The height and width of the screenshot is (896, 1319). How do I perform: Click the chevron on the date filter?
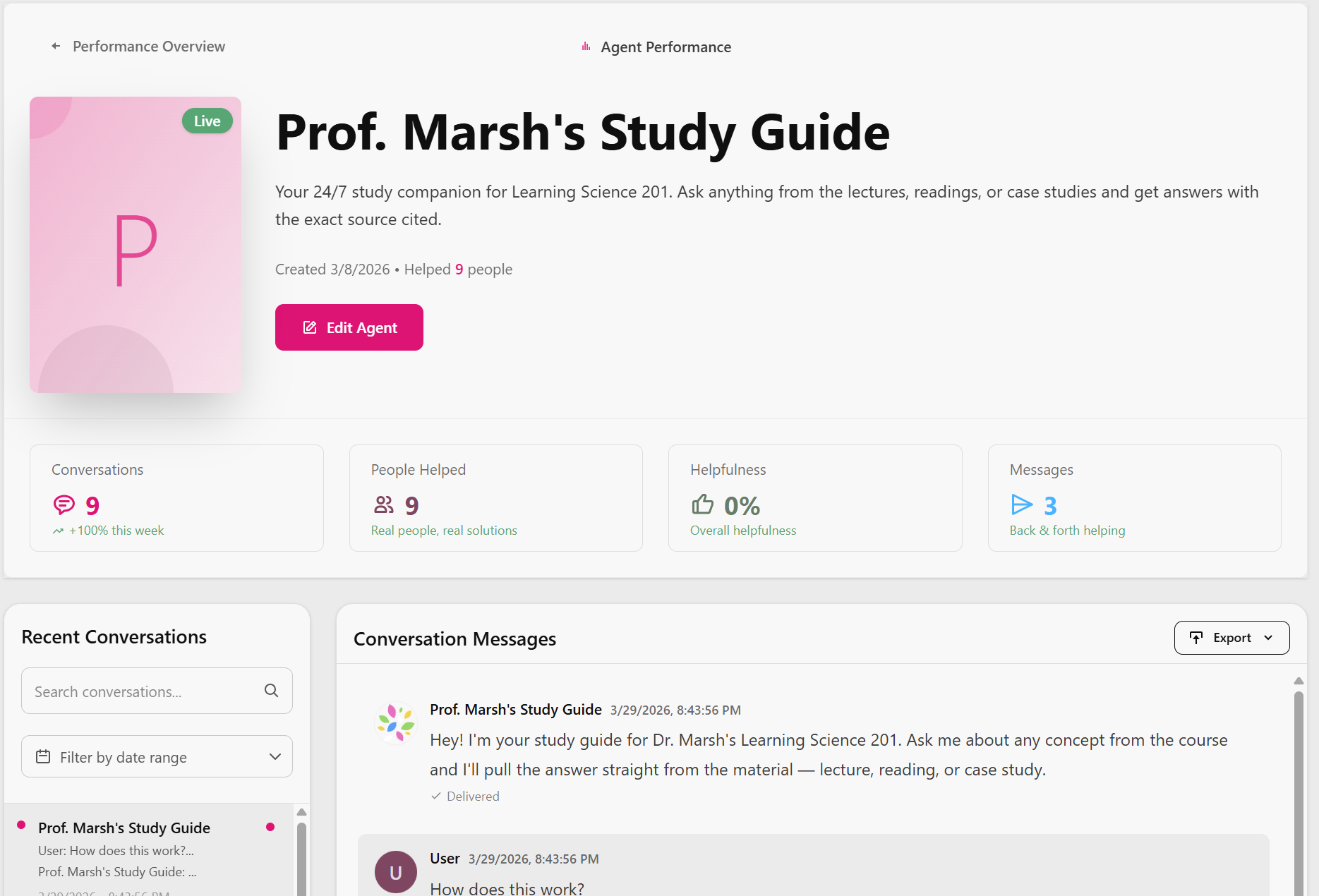pos(275,757)
